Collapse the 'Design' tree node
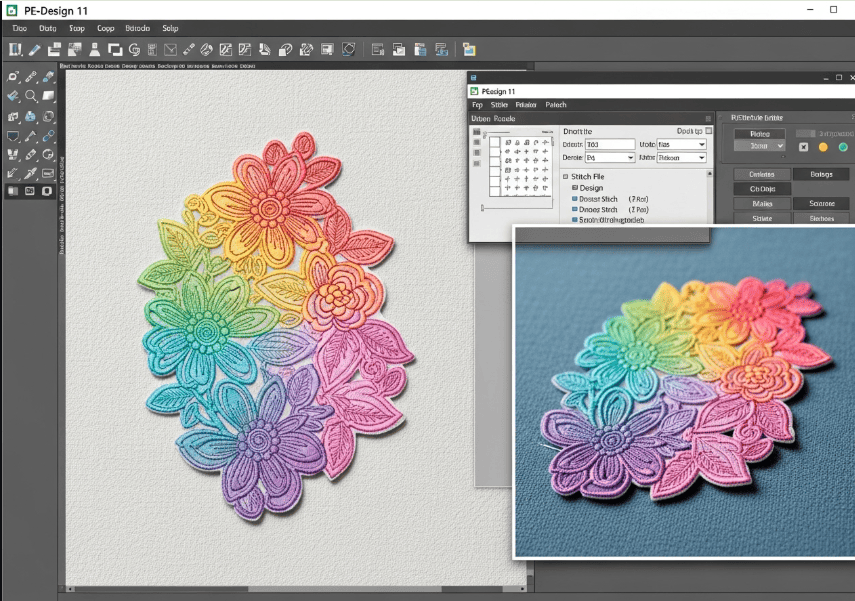855x601 pixels. [x=575, y=188]
